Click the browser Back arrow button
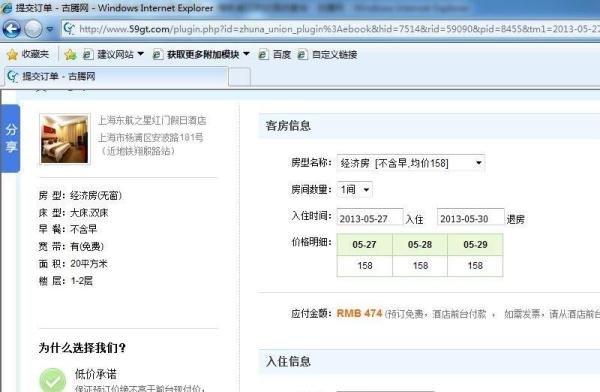The image size is (600, 392). tap(11, 29)
